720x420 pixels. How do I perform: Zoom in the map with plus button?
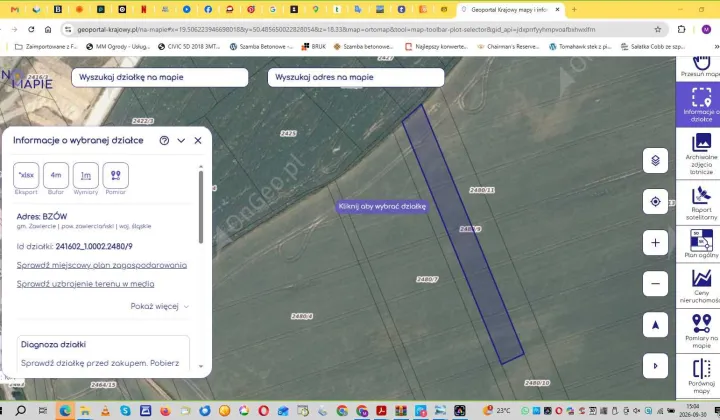pyautogui.click(x=655, y=242)
